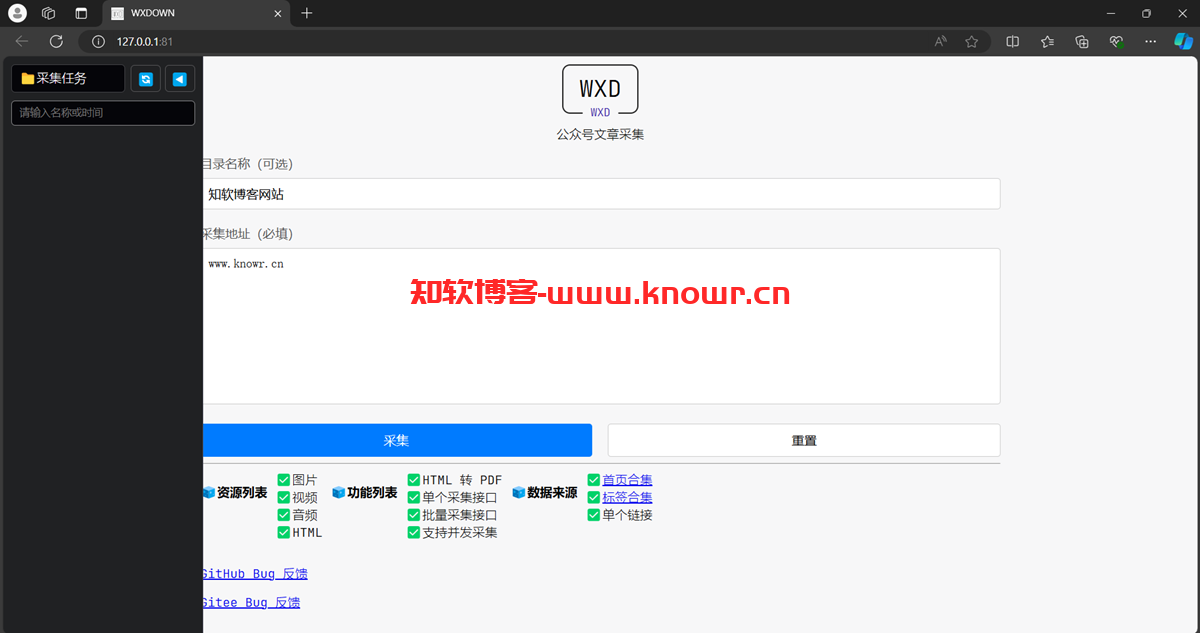Toggle the 支持并发采集 checkbox
The image size is (1200, 633).
(414, 532)
